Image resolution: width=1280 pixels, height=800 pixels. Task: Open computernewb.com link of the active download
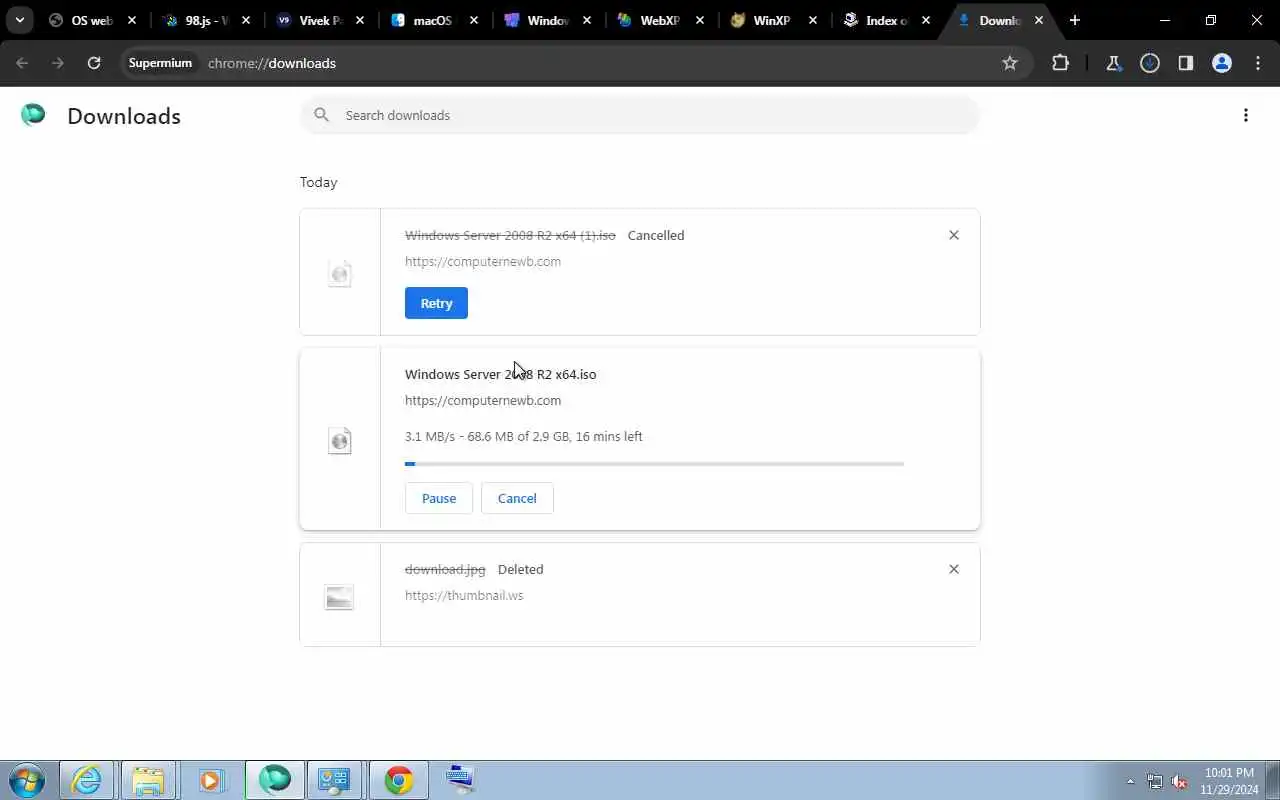click(483, 401)
